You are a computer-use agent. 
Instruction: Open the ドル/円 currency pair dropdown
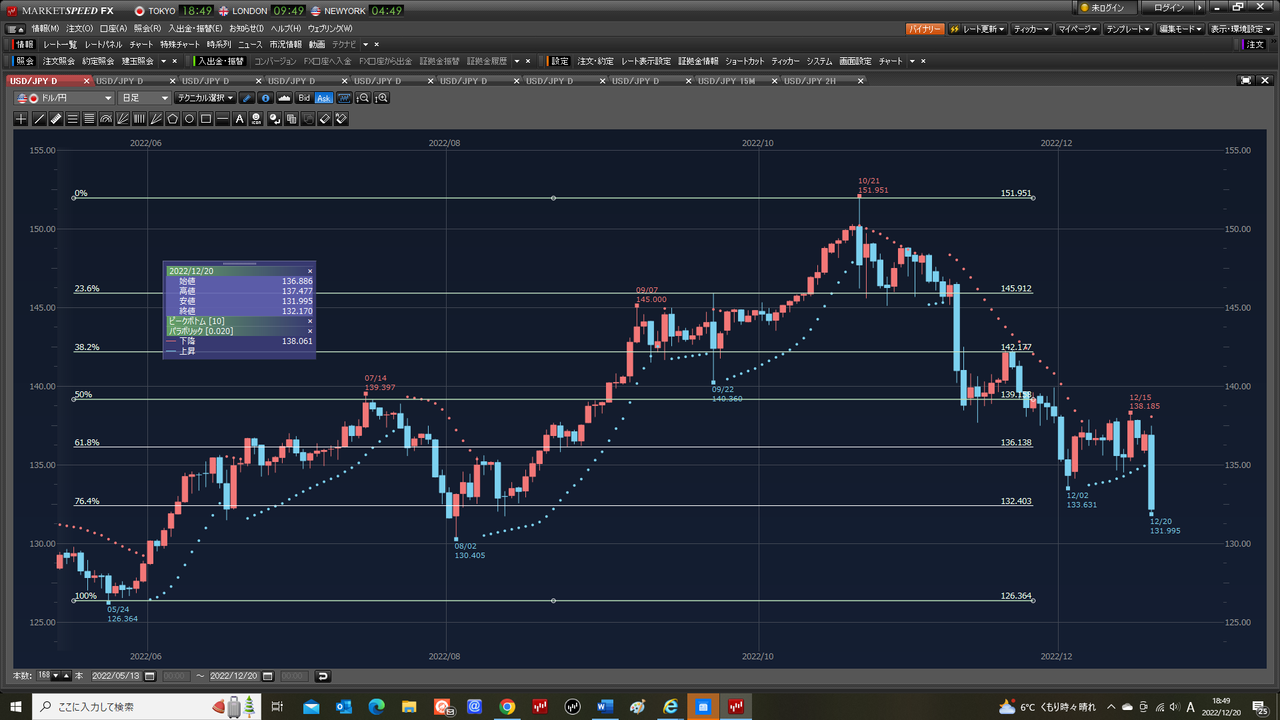(65, 98)
